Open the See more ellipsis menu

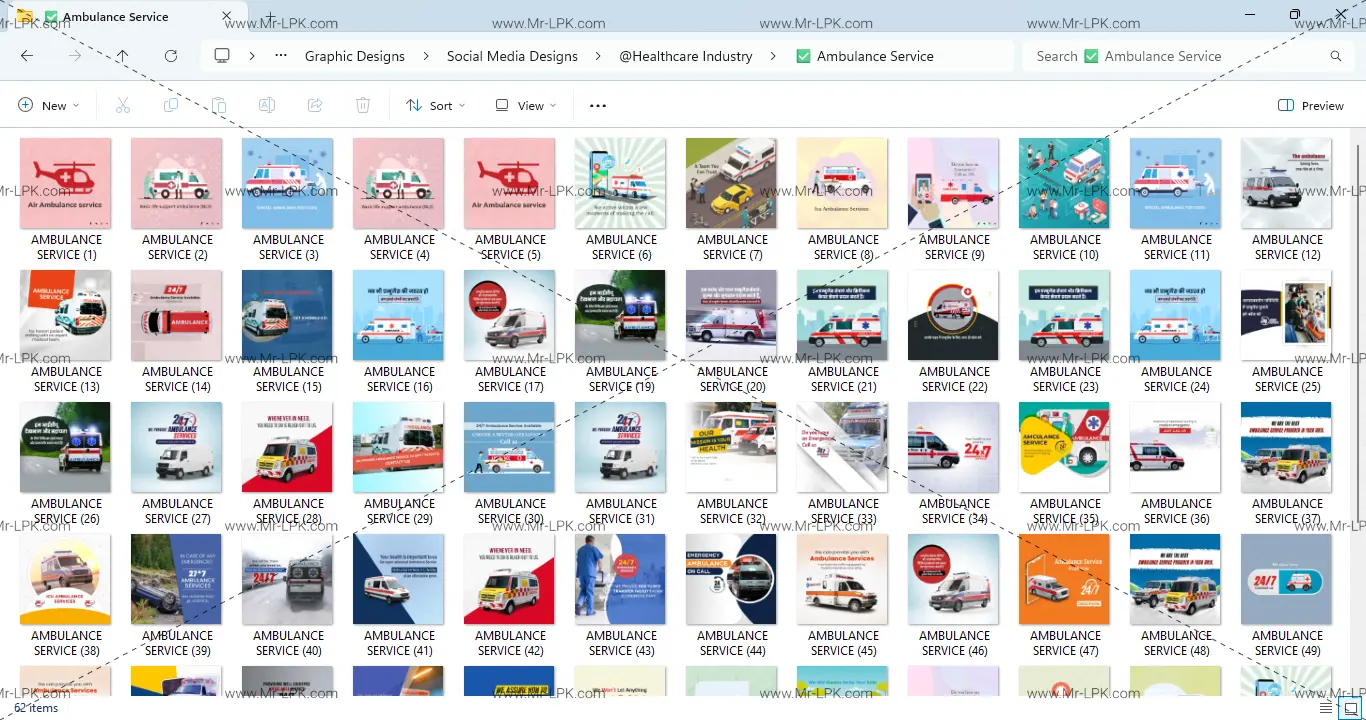click(598, 106)
